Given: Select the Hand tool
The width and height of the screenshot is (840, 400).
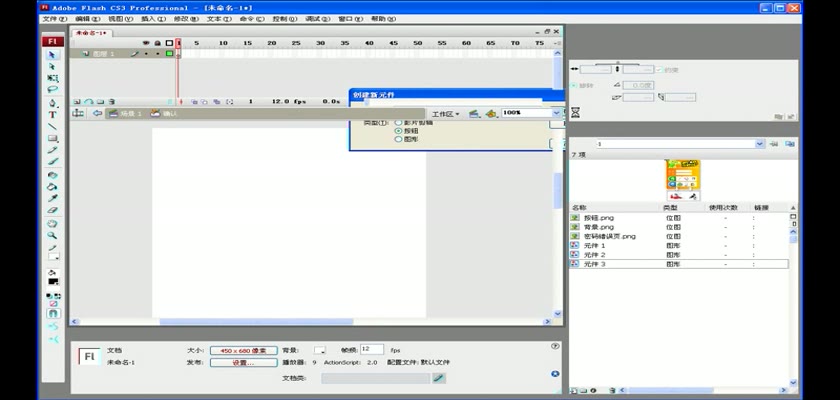Looking at the screenshot, I should click(x=52, y=224).
